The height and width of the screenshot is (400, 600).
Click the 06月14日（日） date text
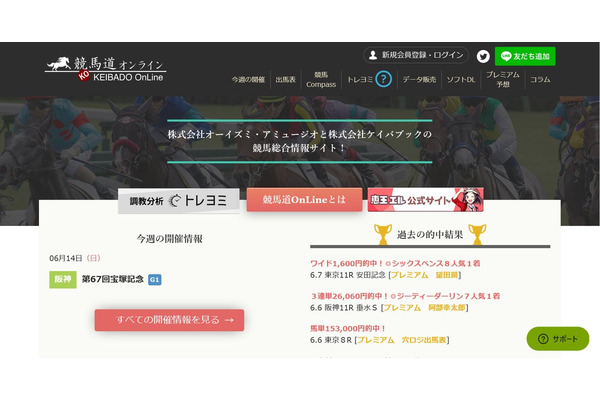click(x=75, y=258)
